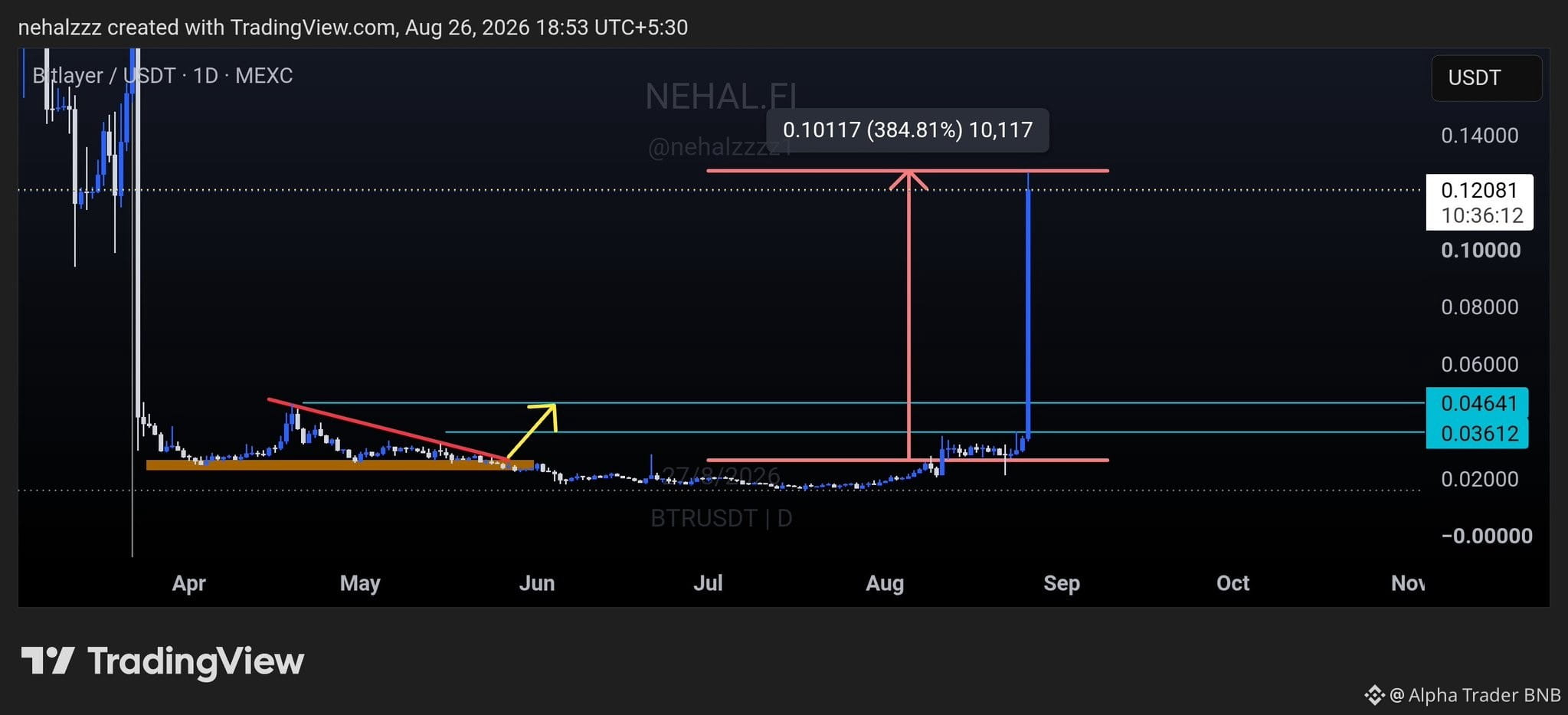
Task: Click the TradingView logo mark icon
Action: click(x=47, y=661)
